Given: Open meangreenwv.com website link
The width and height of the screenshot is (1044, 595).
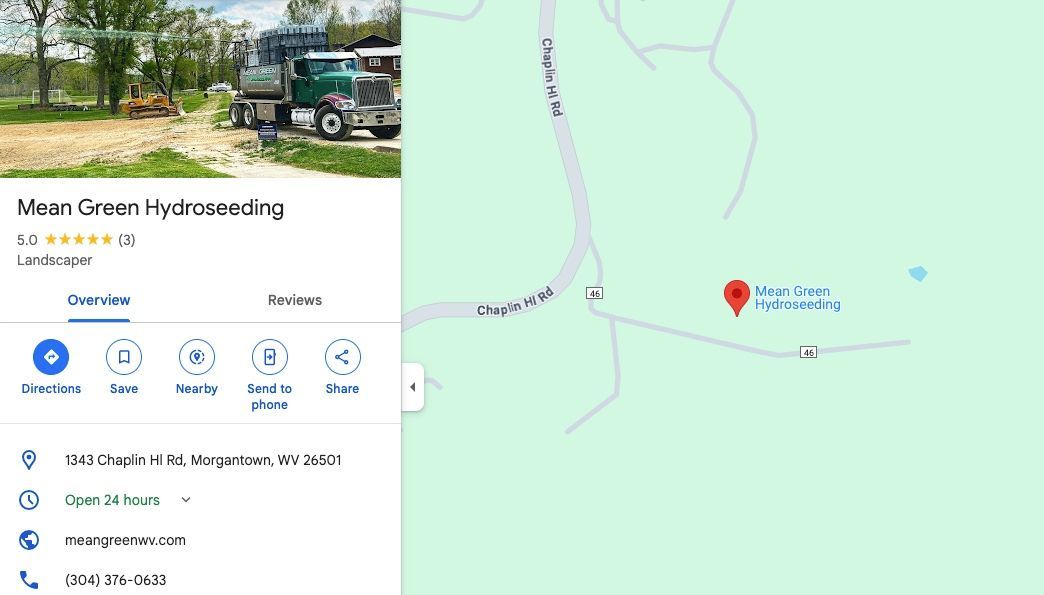Looking at the screenshot, I should (x=125, y=540).
